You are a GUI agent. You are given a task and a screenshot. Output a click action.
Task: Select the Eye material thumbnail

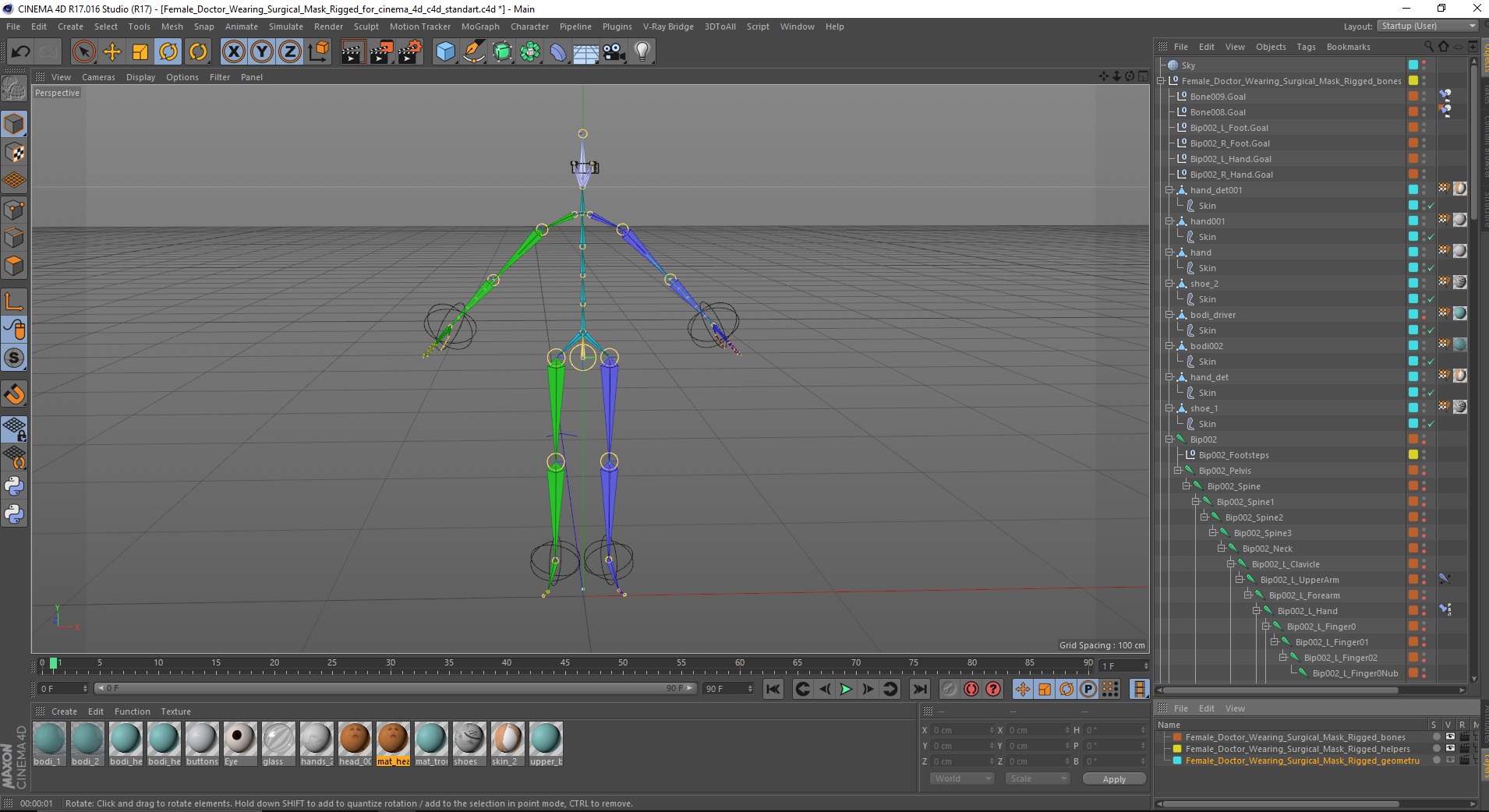(x=239, y=744)
